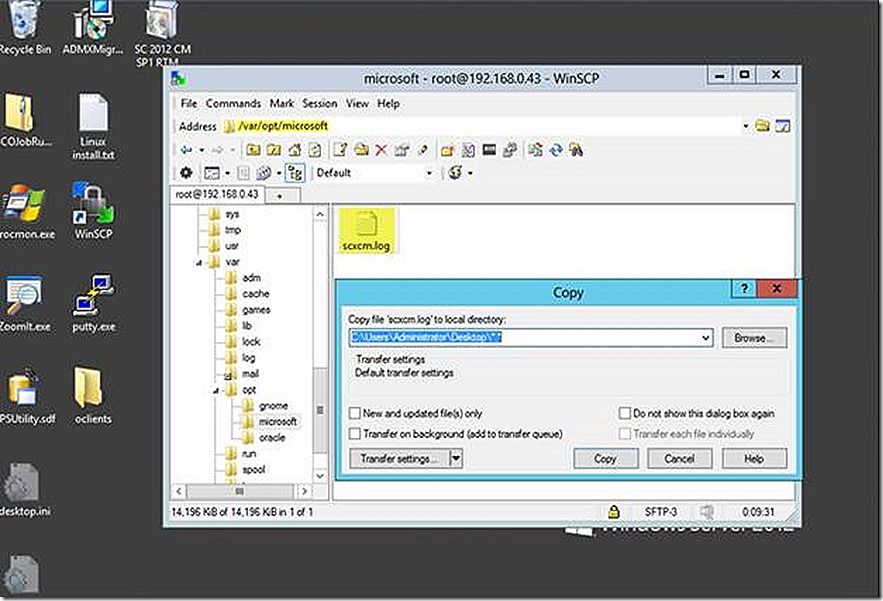Open directory bookmark icon beside address bar
The height and width of the screenshot is (601, 883).
pos(762,126)
